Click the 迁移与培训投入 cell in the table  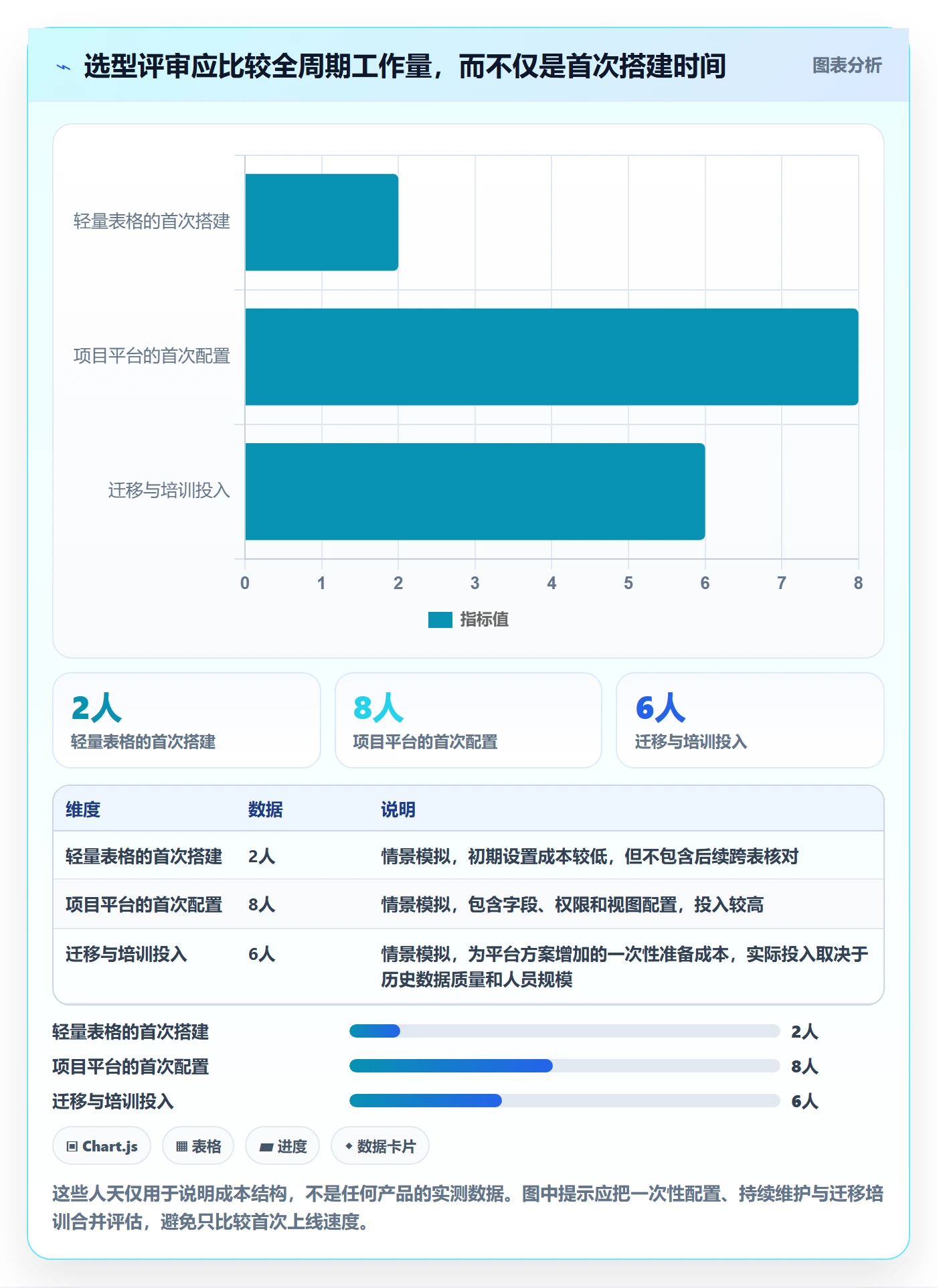126,954
